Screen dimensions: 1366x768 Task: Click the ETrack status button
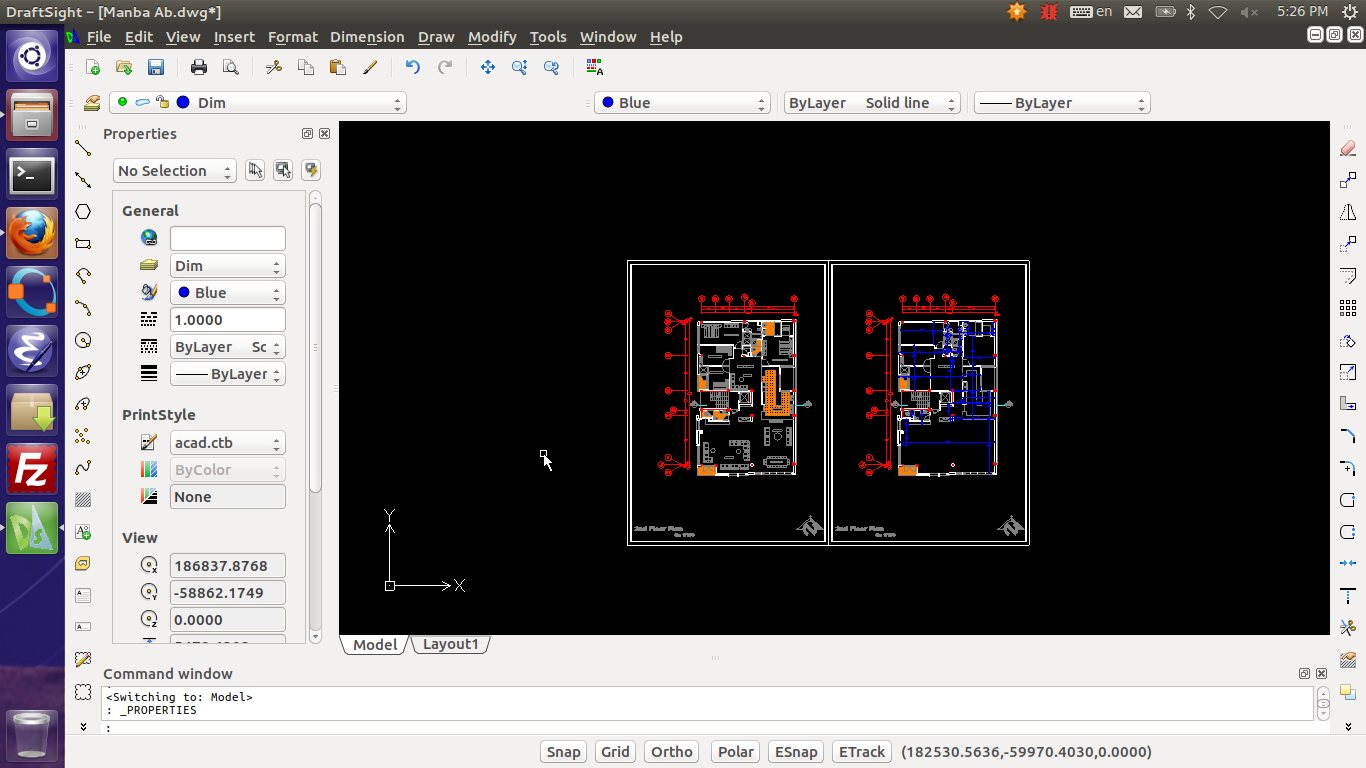pyautogui.click(x=861, y=752)
